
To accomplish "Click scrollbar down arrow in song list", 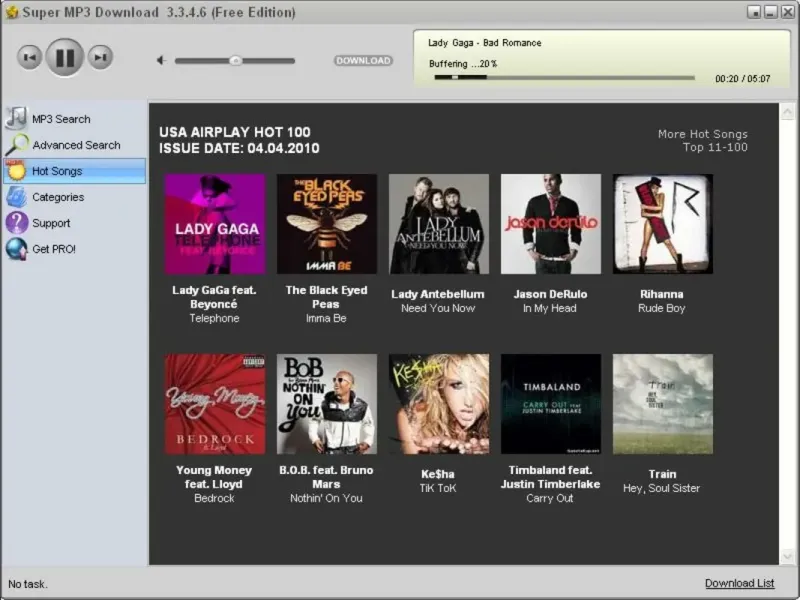I will (x=787, y=556).
